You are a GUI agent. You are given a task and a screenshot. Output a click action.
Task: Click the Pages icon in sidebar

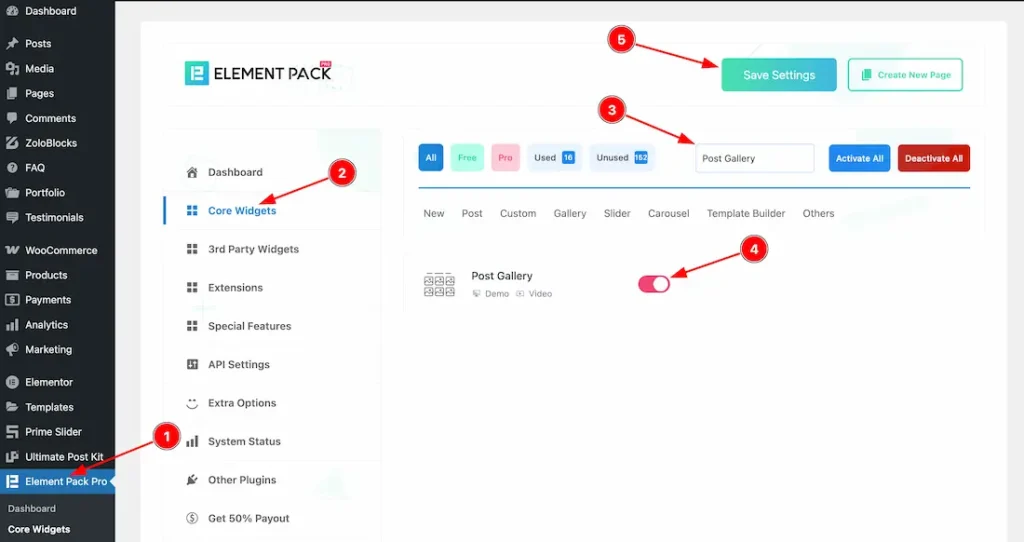pos(12,93)
